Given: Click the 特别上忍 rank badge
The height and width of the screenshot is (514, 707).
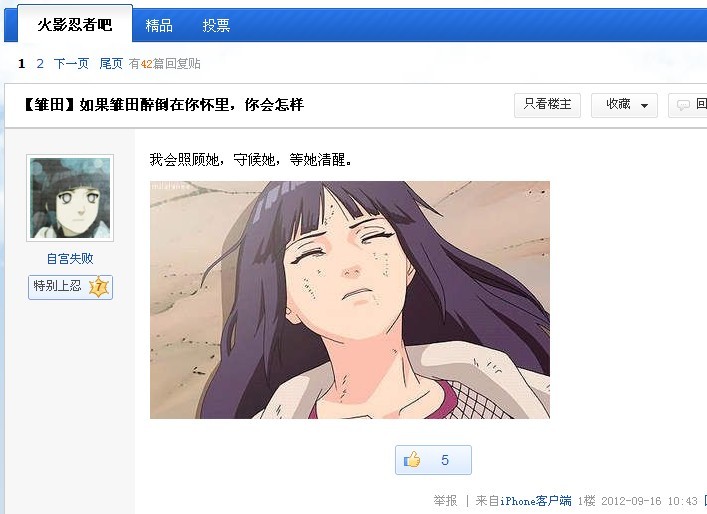Looking at the screenshot, I should [70, 287].
